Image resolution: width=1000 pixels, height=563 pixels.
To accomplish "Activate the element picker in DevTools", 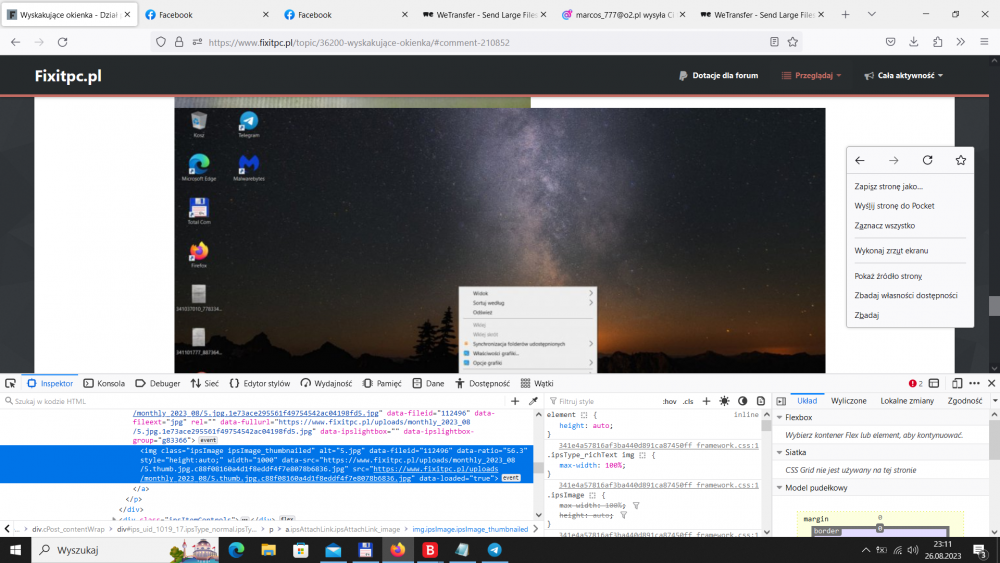I will pos(10,383).
